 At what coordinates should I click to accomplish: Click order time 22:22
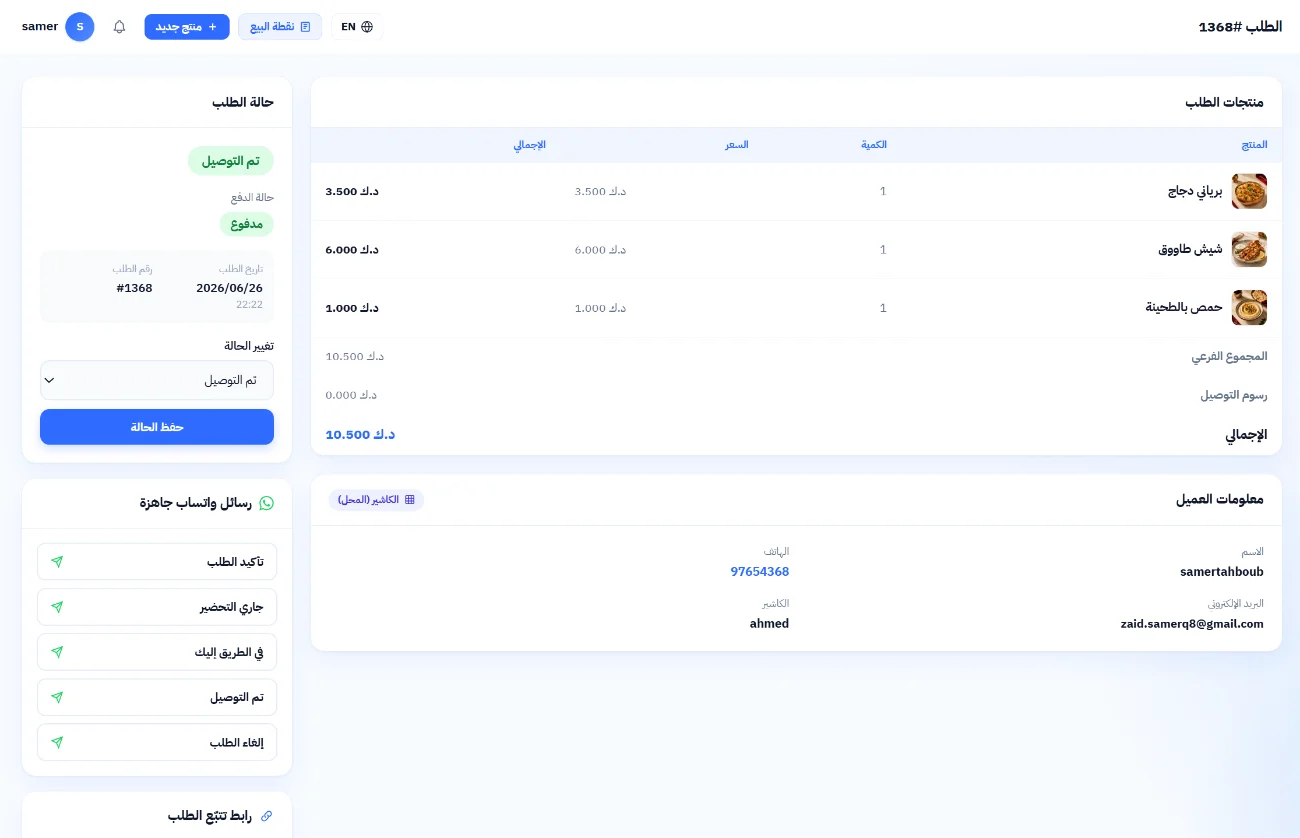pyautogui.click(x=249, y=304)
